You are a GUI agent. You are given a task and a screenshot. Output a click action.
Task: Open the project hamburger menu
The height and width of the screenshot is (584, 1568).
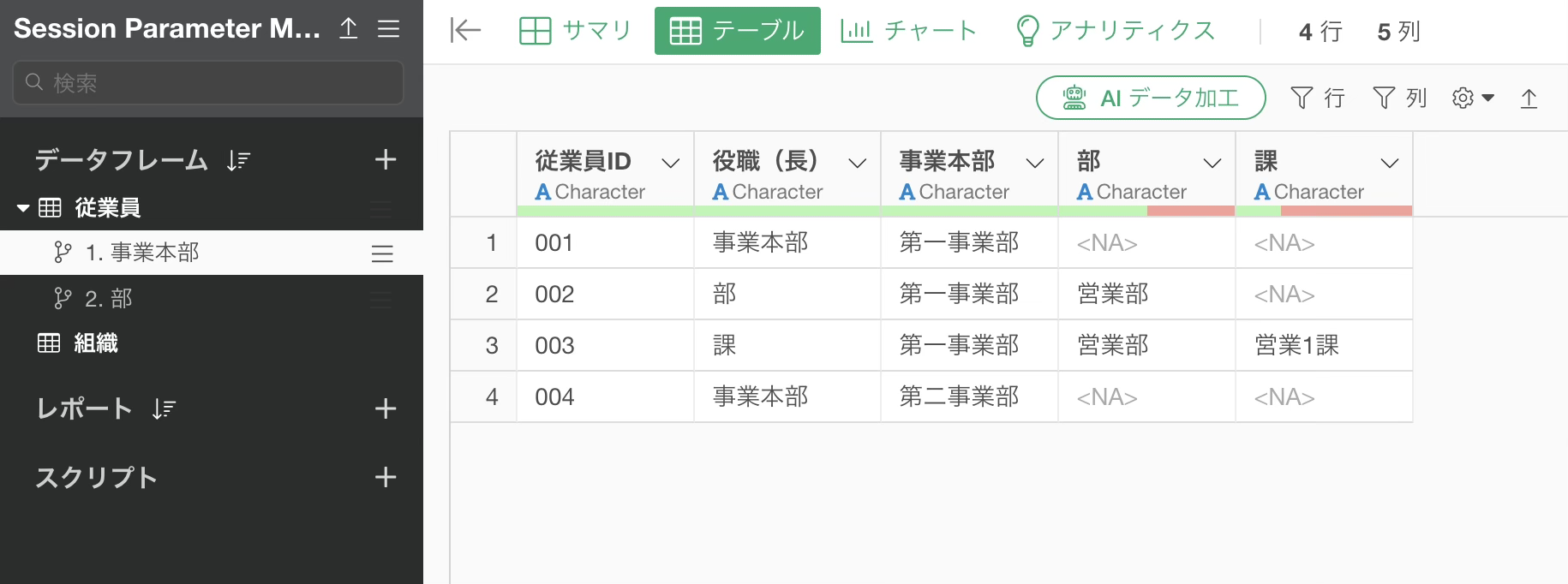[x=389, y=28]
